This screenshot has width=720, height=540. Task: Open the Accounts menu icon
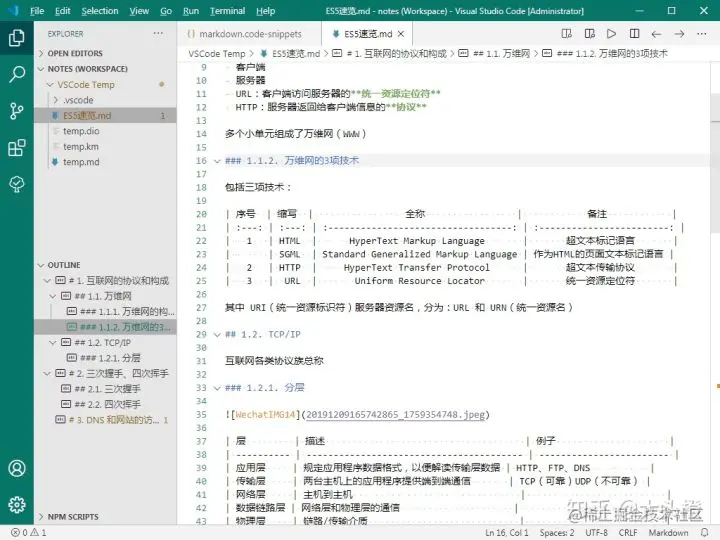[17, 468]
